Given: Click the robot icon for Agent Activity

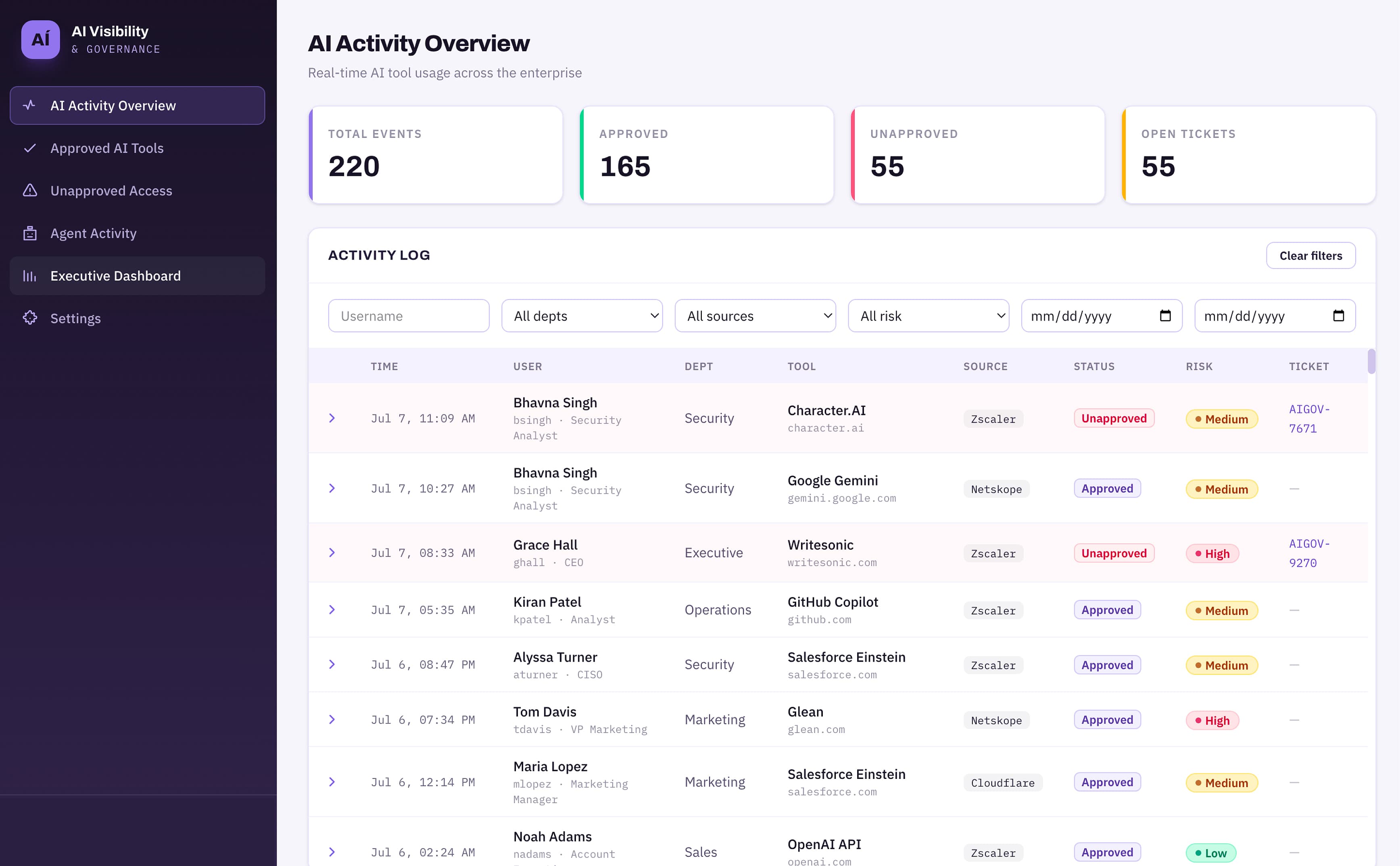Looking at the screenshot, I should tap(30, 233).
